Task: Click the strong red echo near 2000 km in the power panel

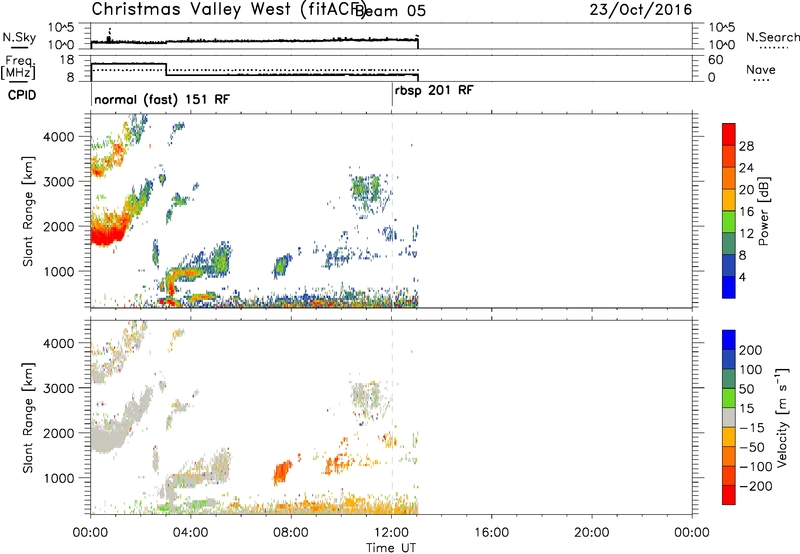Action: pos(107,232)
